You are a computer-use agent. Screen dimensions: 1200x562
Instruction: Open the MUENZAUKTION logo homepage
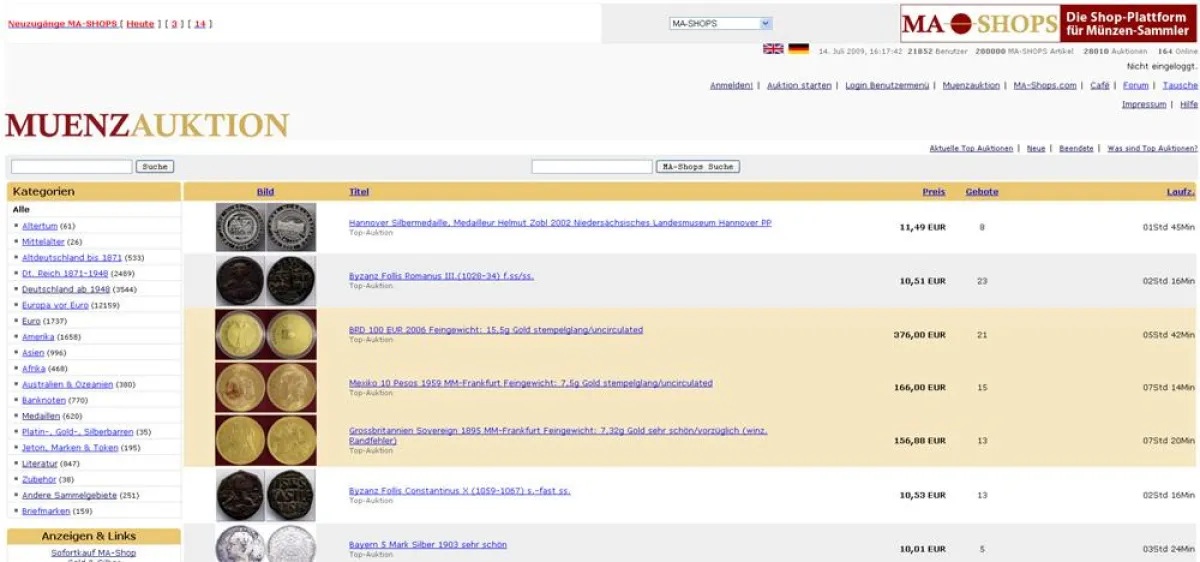click(147, 126)
